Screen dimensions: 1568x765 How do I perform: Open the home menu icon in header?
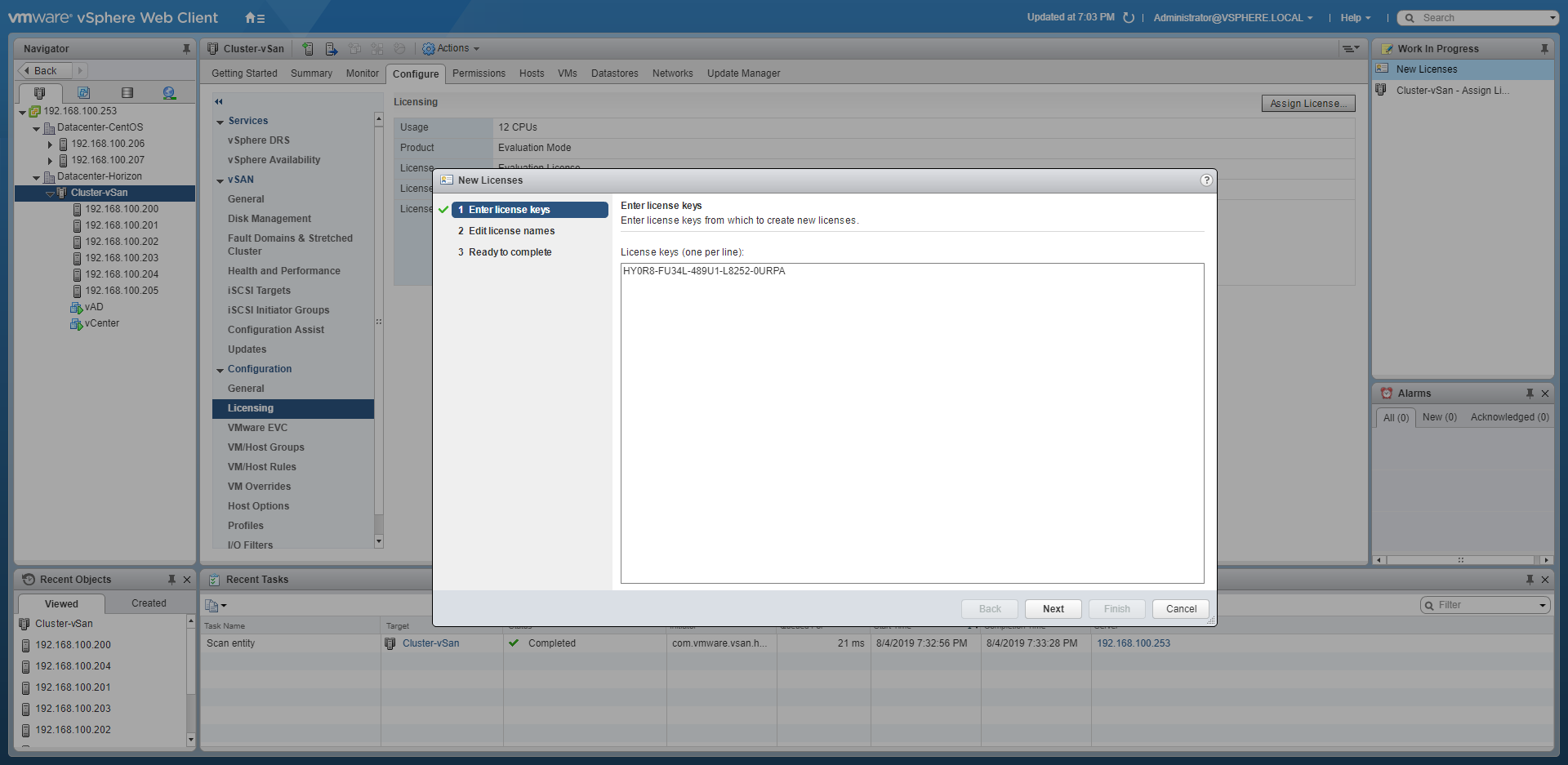pos(254,18)
